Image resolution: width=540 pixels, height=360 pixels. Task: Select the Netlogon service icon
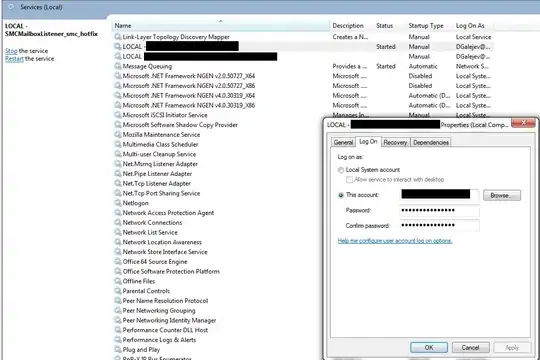(x=118, y=203)
